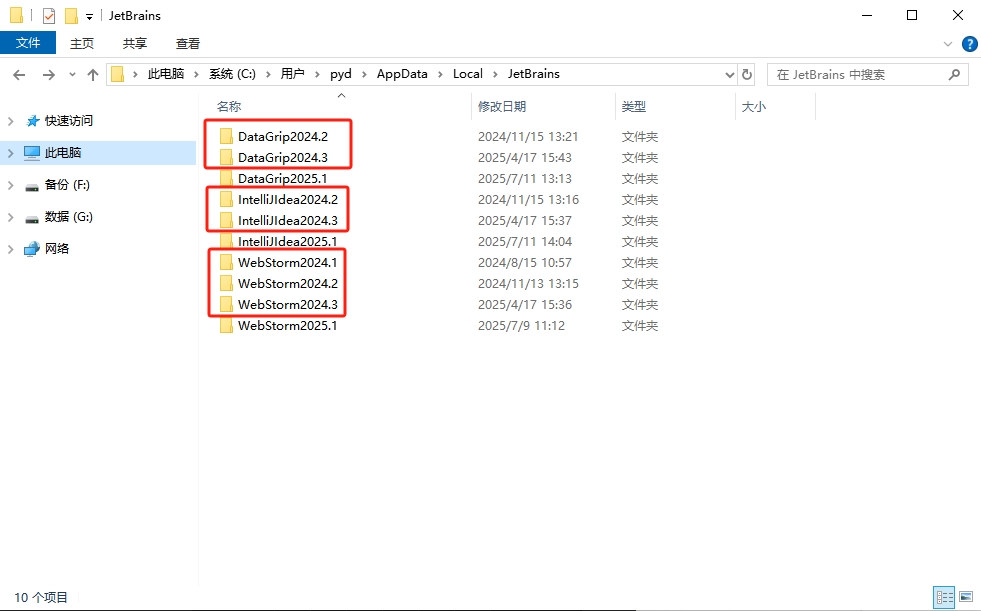Navigate to 此电脑 in address bar
Viewport: 981px width, 611px height.
(x=166, y=74)
